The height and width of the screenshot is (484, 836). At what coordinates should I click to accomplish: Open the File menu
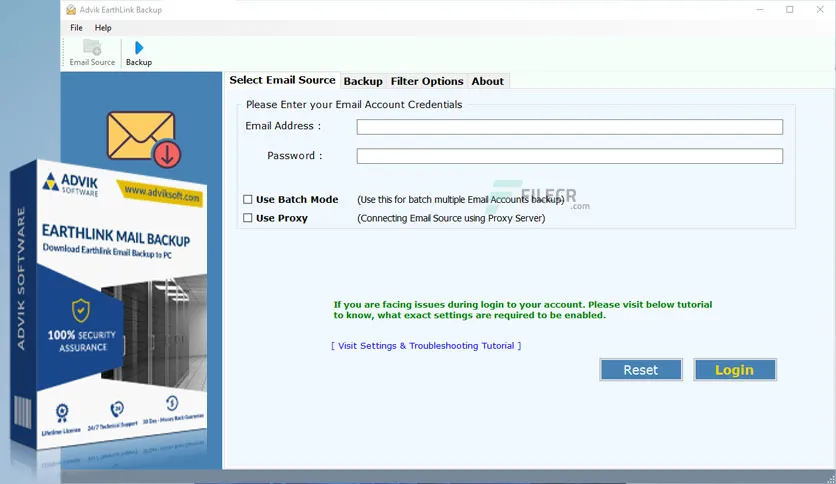coord(76,28)
